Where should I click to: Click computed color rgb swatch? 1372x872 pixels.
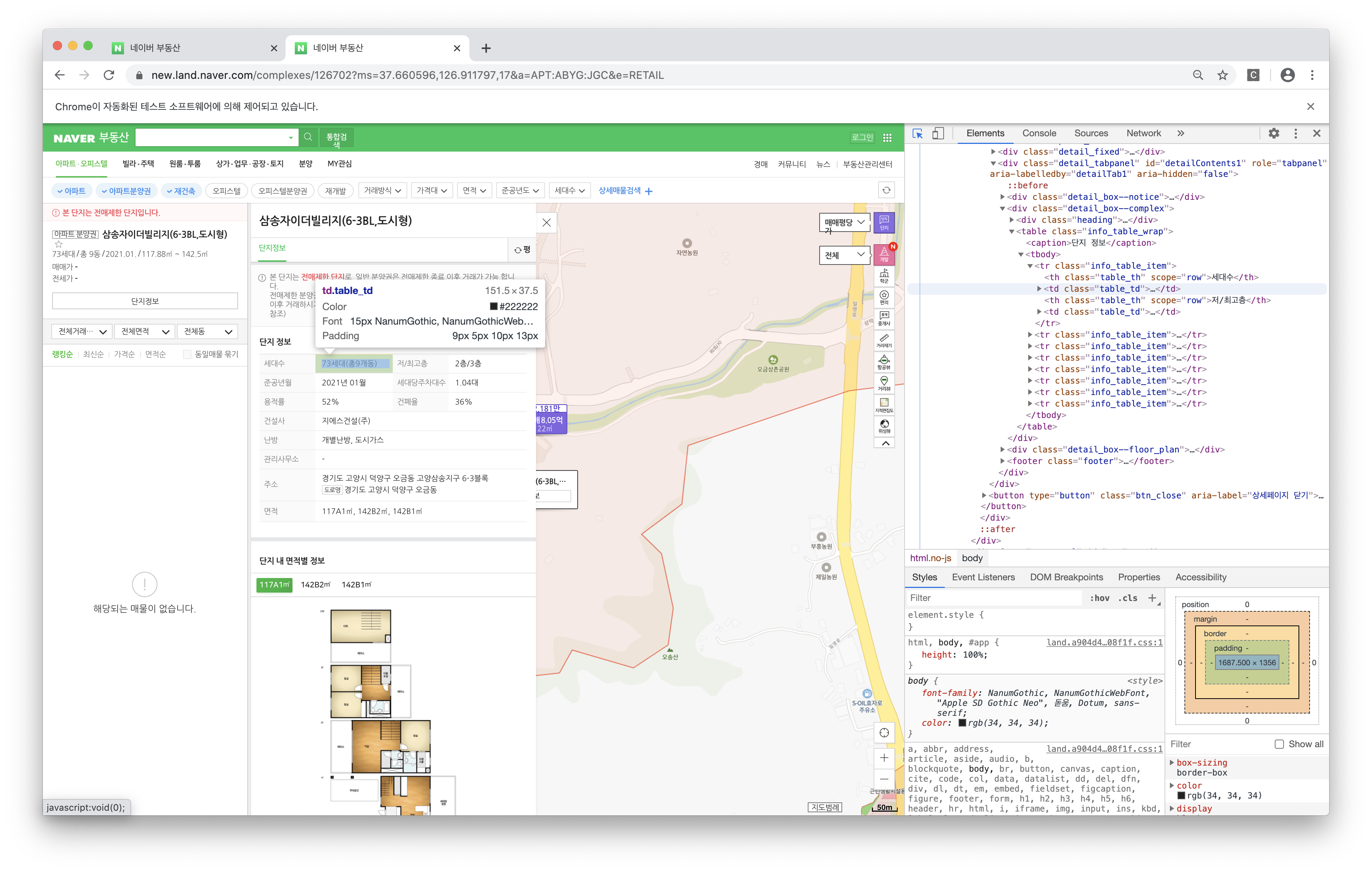coord(1181,796)
